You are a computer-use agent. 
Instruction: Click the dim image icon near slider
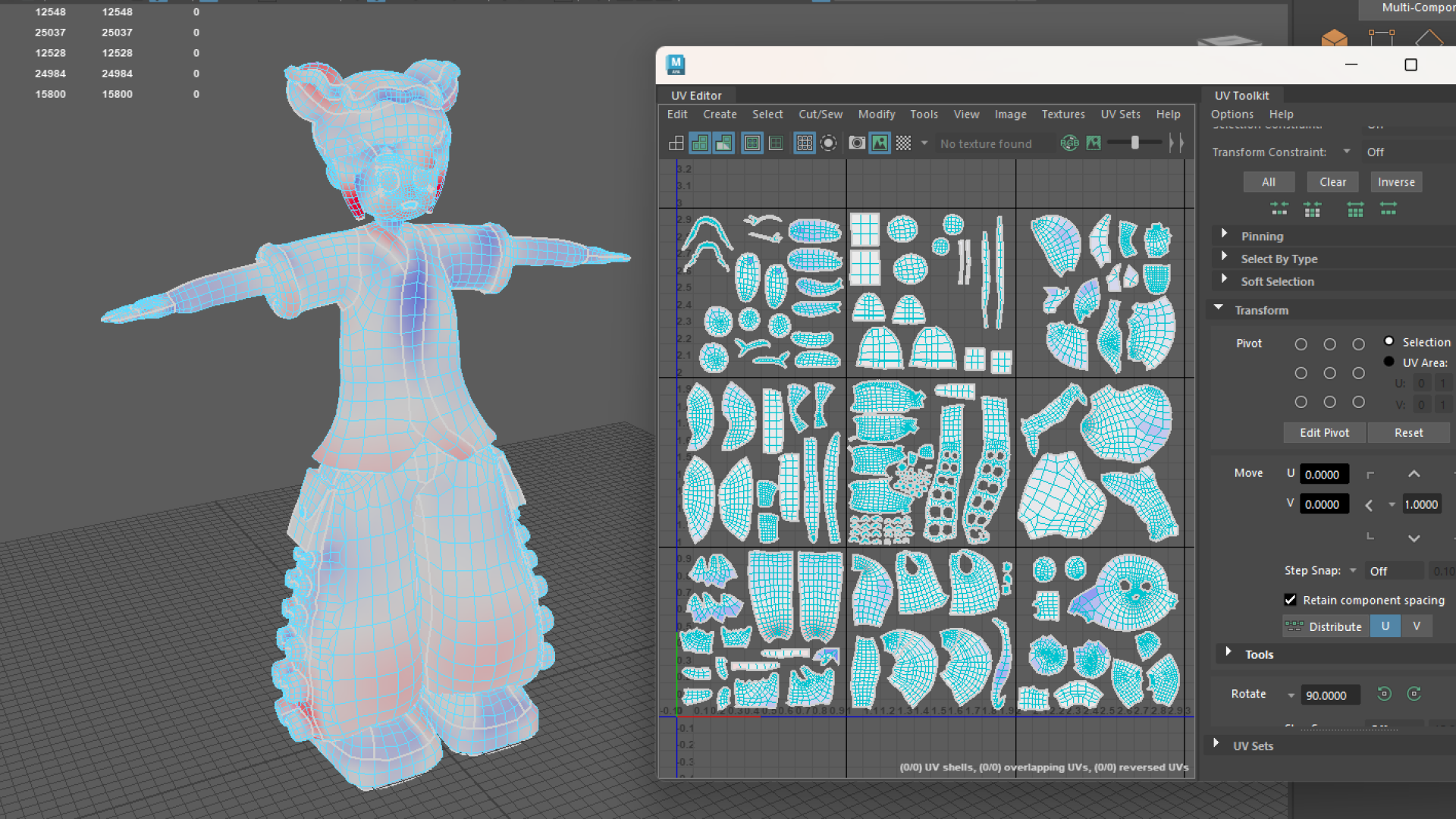click(1094, 143)
